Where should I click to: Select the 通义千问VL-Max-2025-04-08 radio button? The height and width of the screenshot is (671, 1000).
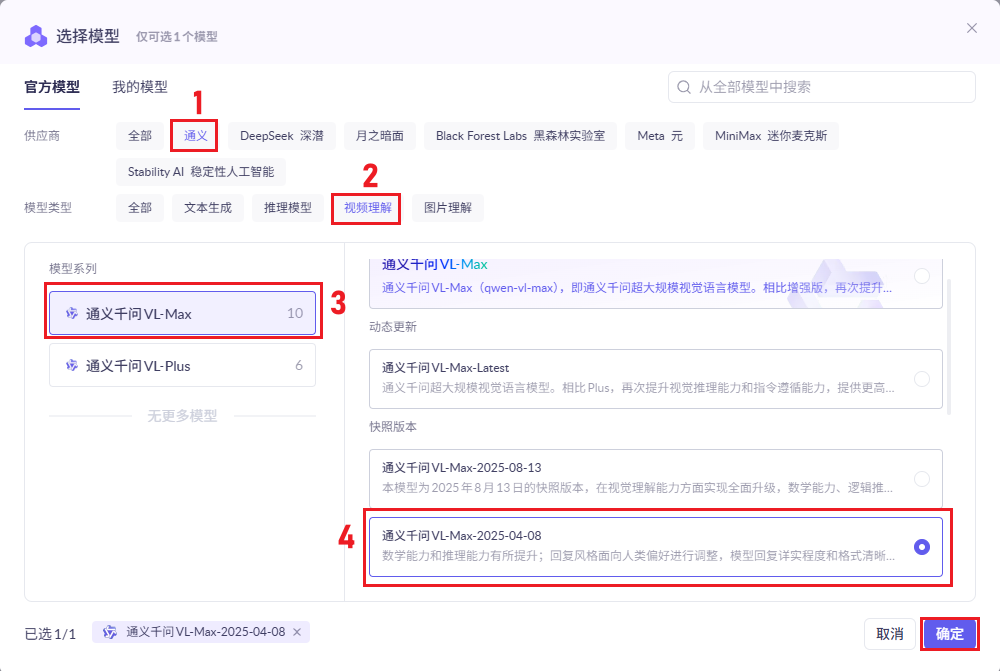[x=921, y=546]
